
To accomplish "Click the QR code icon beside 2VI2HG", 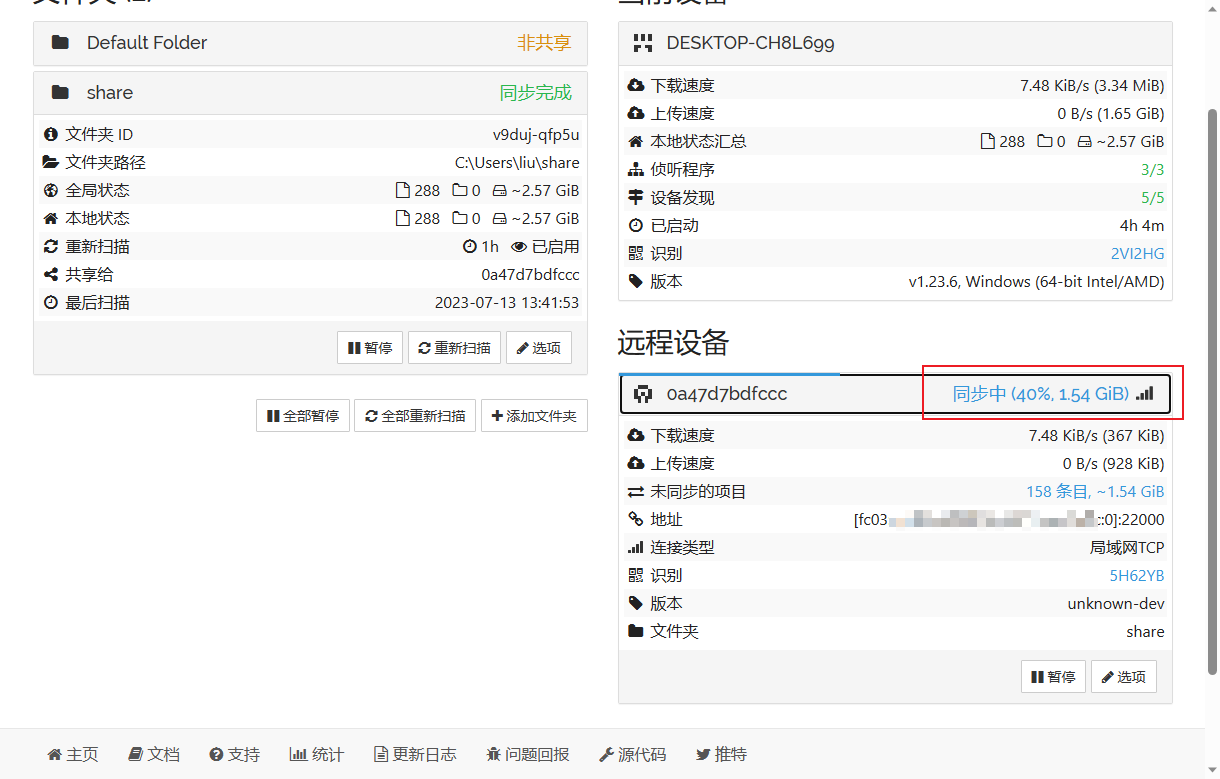I will [635, 254].
